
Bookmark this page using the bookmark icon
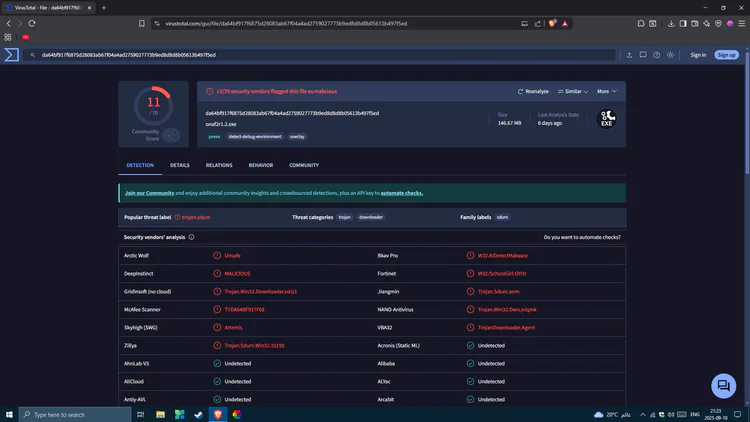tap(142, 23)
